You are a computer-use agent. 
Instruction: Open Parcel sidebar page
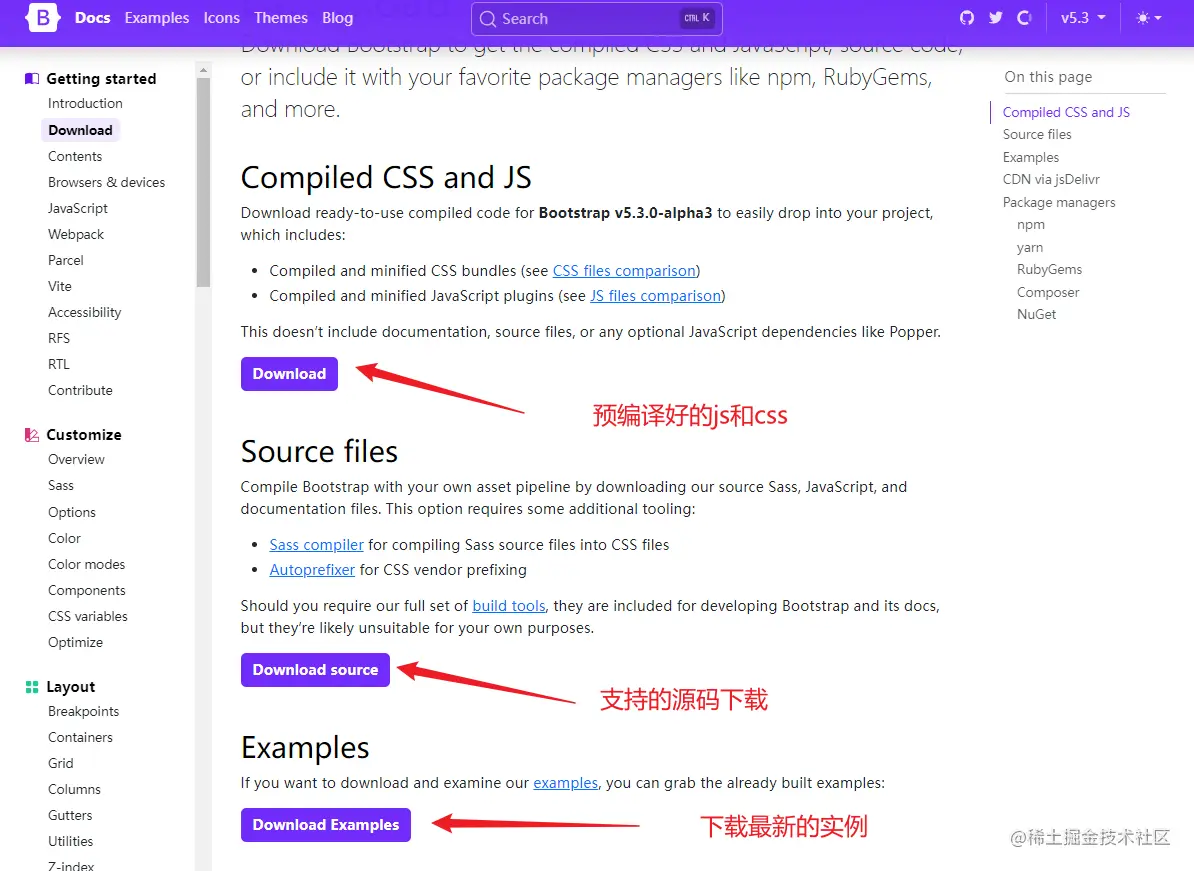(65, 260)
